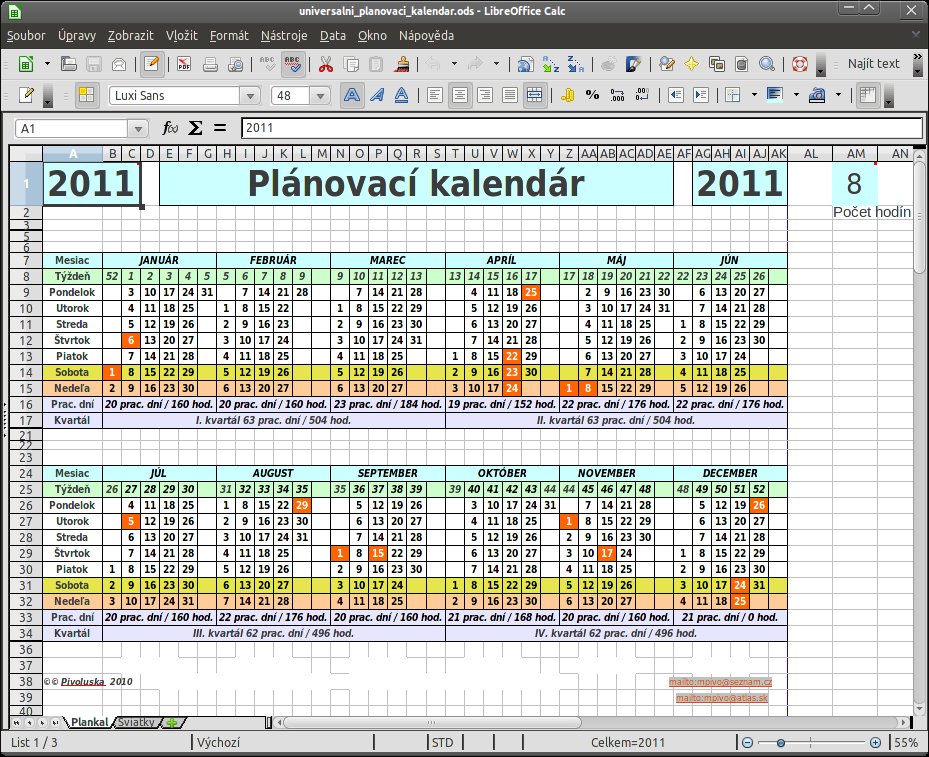
Task: Toggle Underline formatting
Action: coord(402,95)
